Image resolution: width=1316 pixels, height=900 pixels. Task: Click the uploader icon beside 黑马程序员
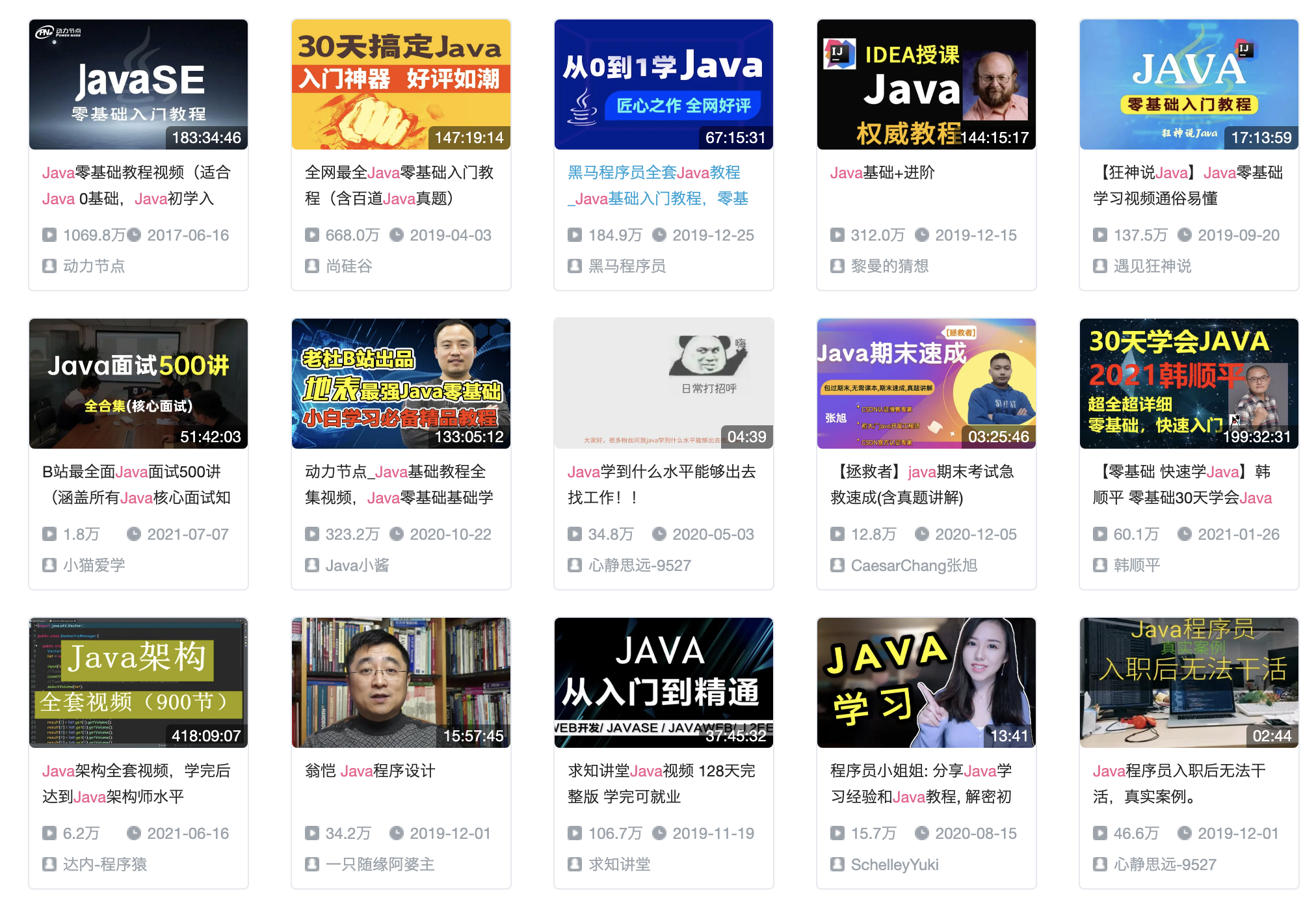(x=575, y=266)
